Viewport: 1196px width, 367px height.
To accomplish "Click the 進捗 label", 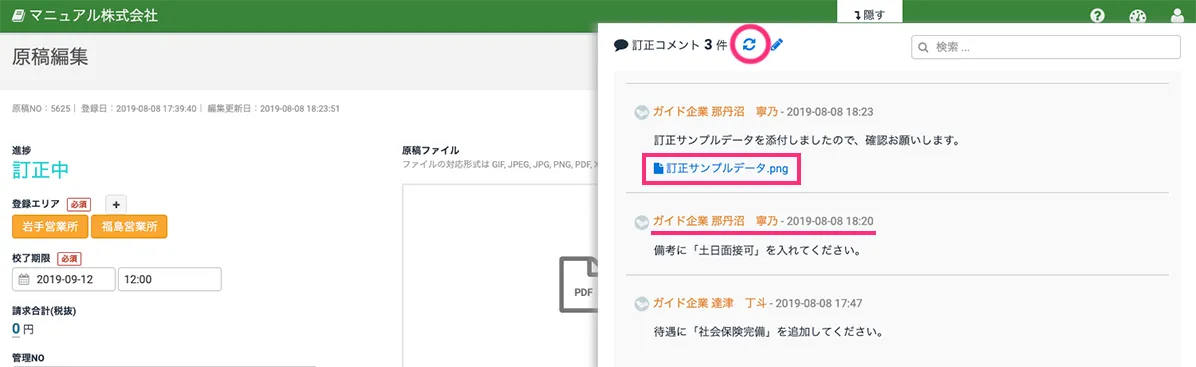I will (21, 150).
